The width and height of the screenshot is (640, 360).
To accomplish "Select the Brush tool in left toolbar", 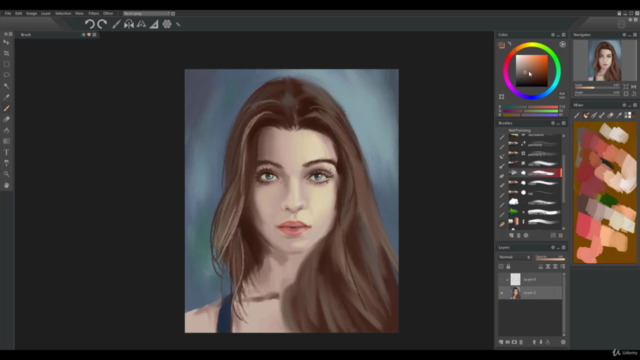I will click(7, 108).
